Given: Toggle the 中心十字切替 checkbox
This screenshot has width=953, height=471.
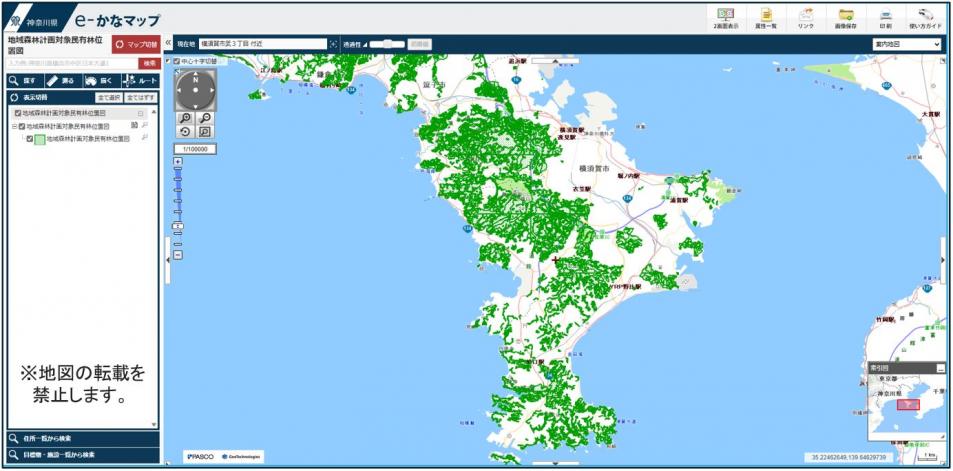Looking at the screenshot, I should (177, 61).
